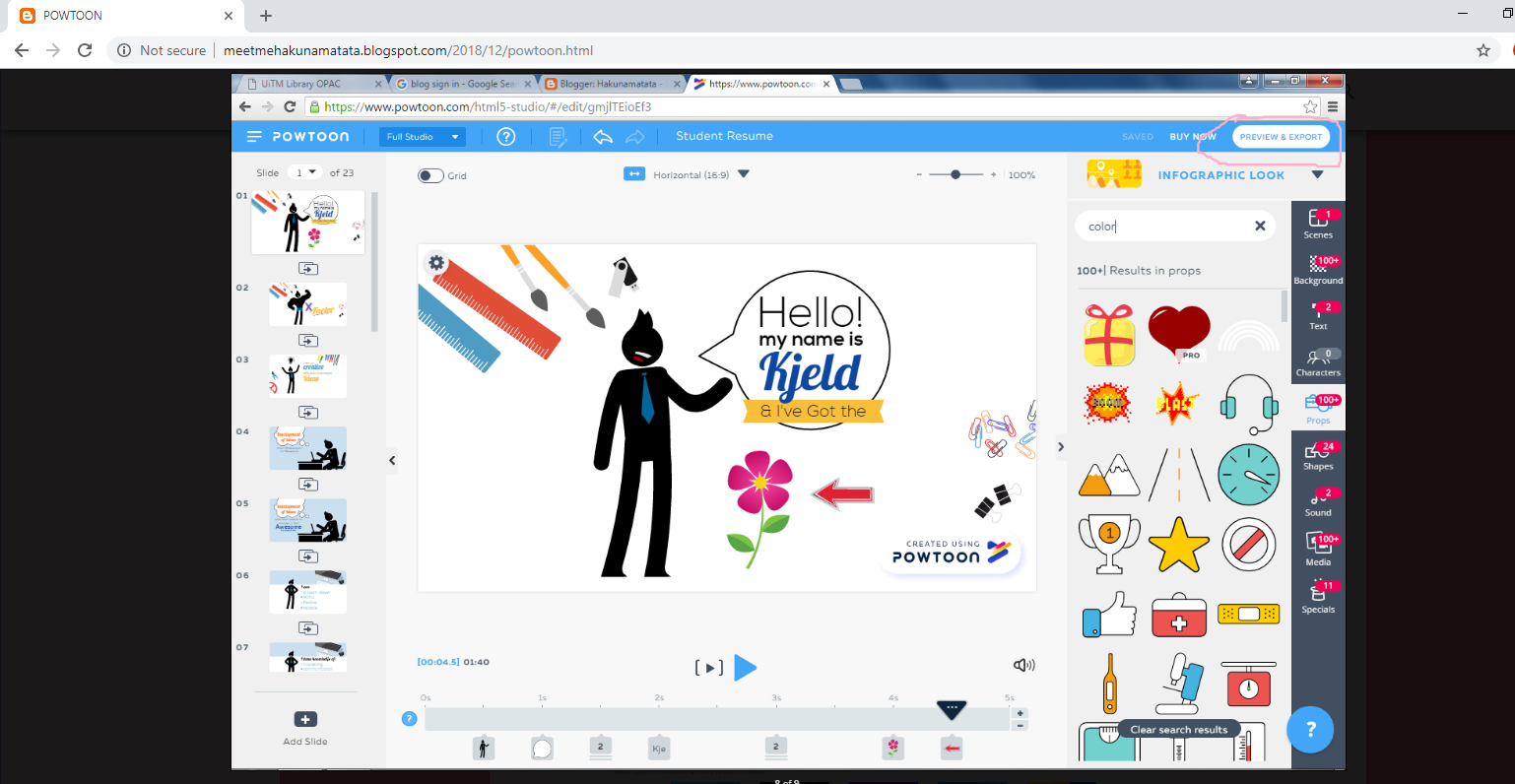Select the thermometer prop

point(1110,684)
